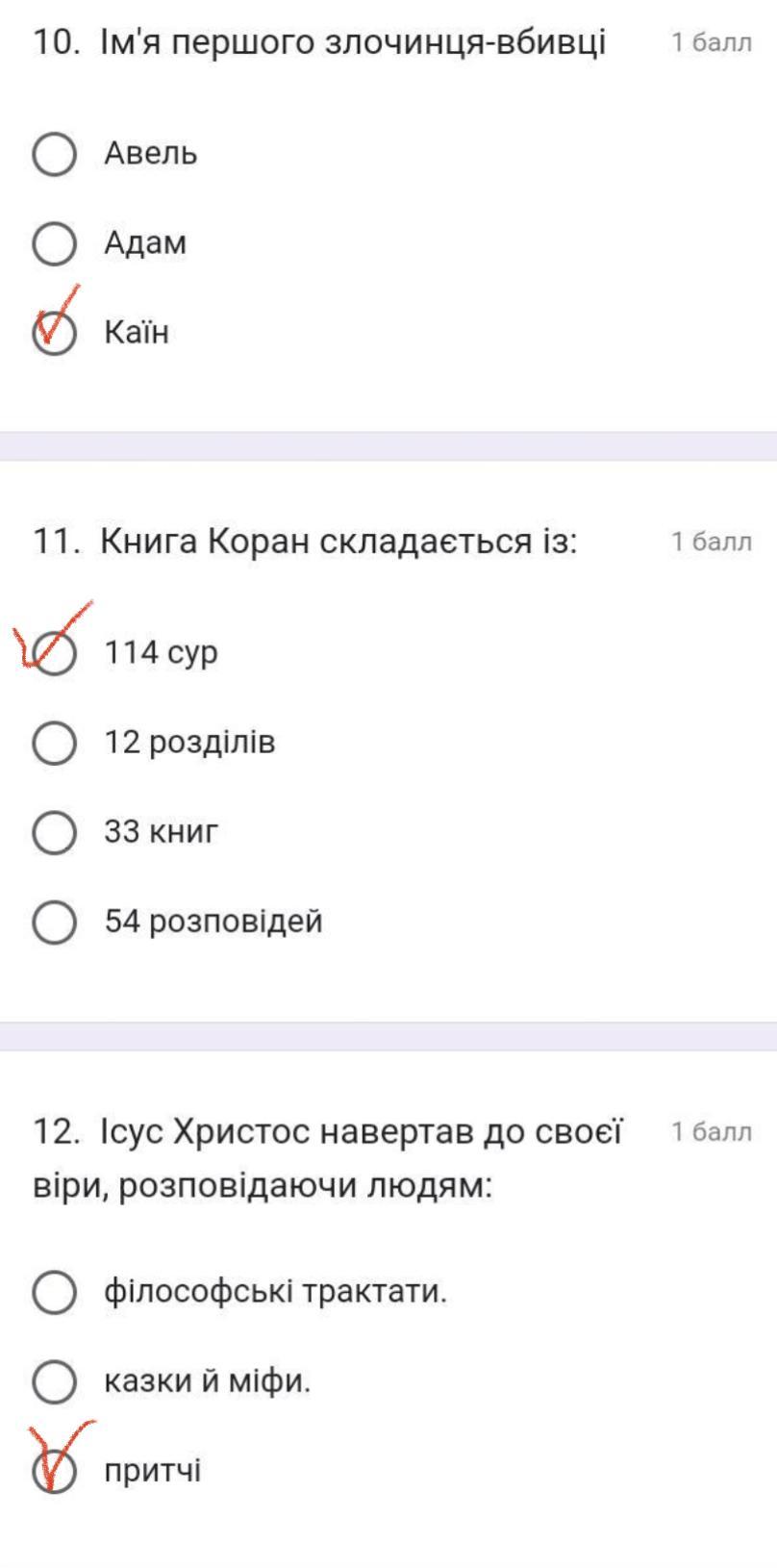This screenshot has width=777, height=1568.
Task: Click question 12 title about Ісус Христос
Action: point(327,1157)
